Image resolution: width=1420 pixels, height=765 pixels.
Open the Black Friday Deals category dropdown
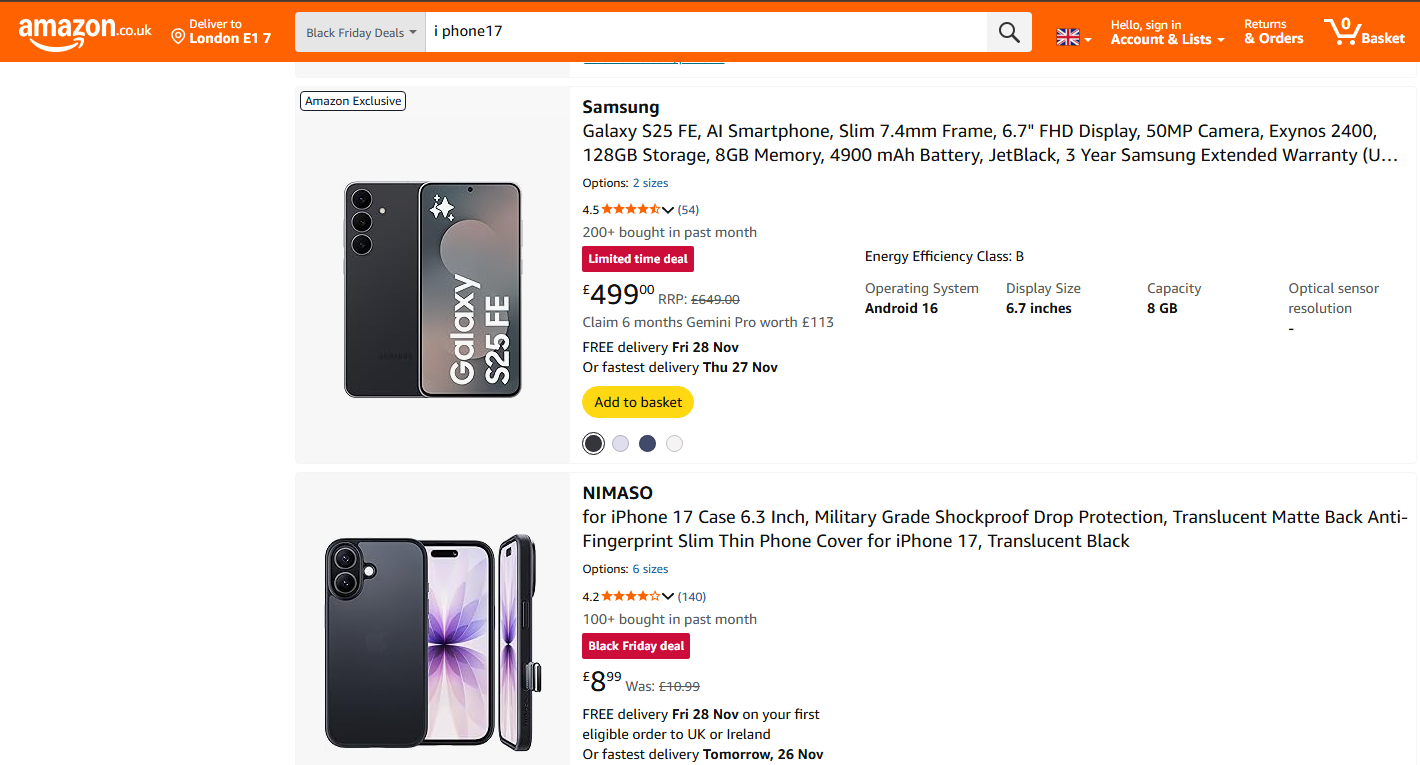[358, 31]
